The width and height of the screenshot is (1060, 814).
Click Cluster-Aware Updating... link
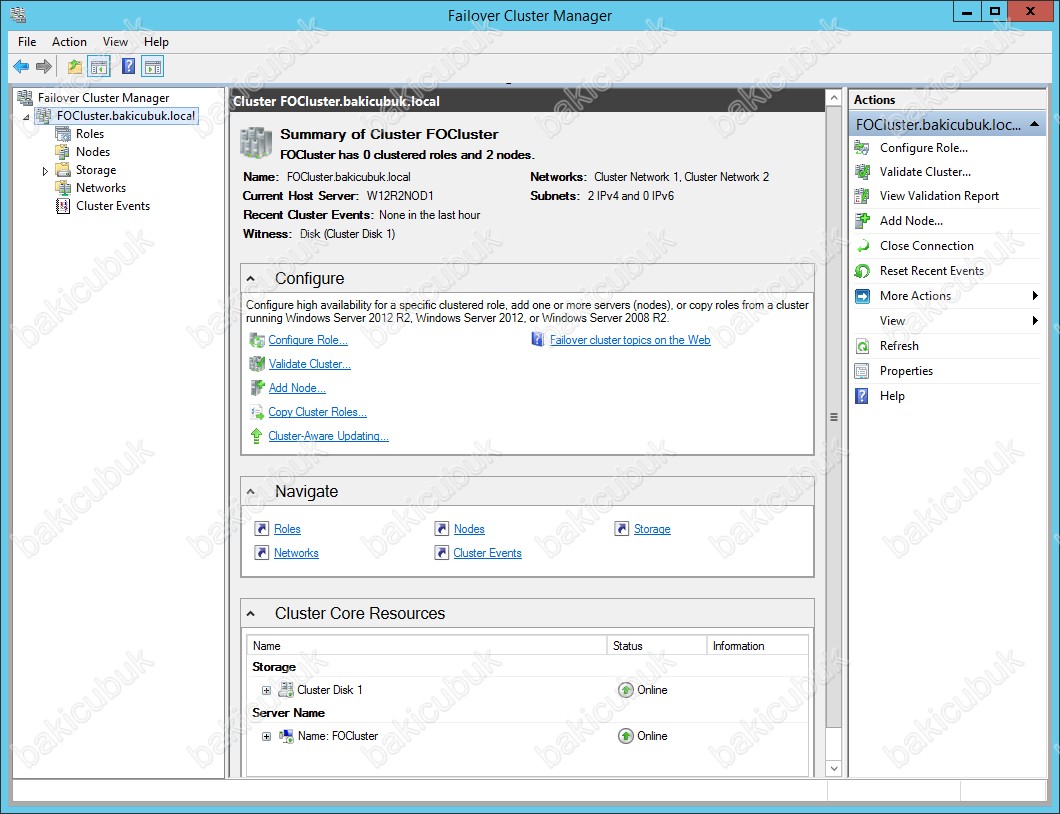coord(328,436)
